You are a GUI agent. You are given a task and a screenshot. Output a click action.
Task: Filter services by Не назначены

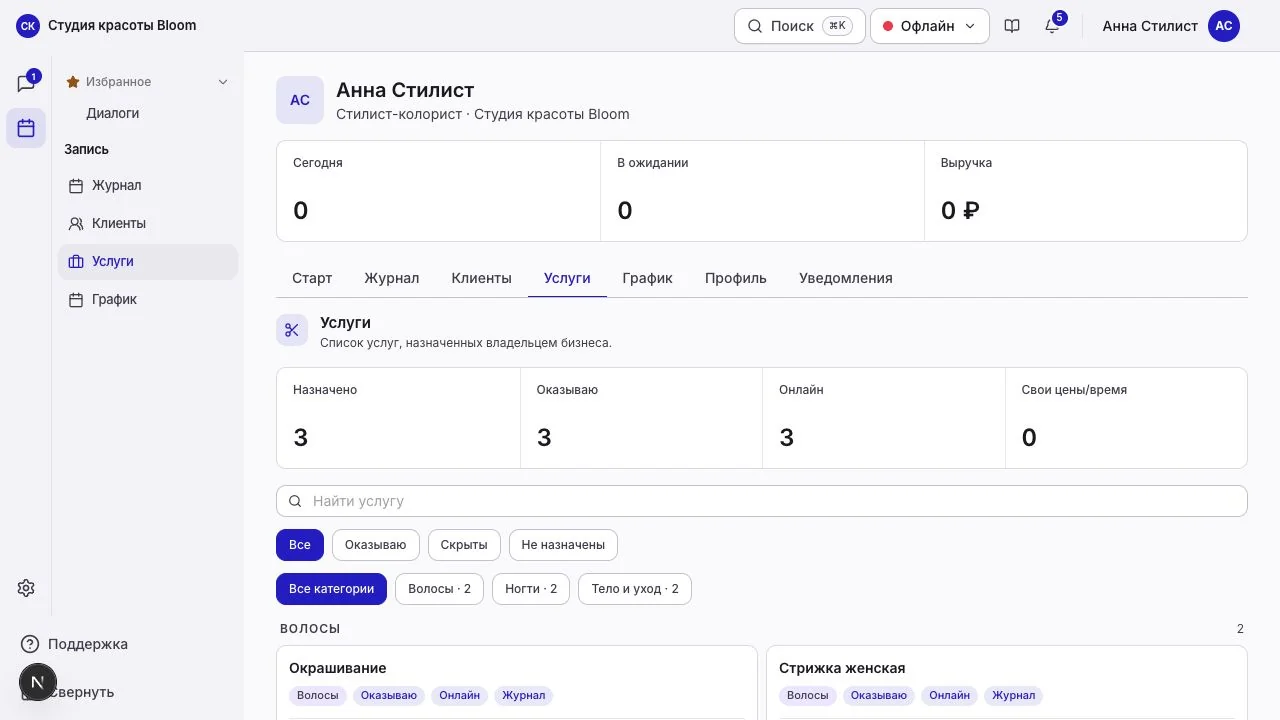[x=563, y=545]
